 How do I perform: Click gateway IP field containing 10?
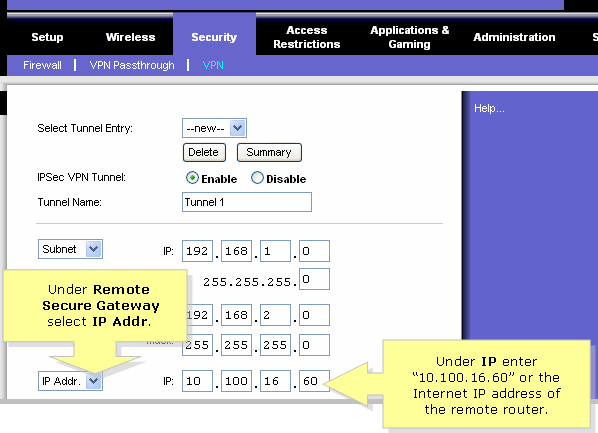point(197,381)
